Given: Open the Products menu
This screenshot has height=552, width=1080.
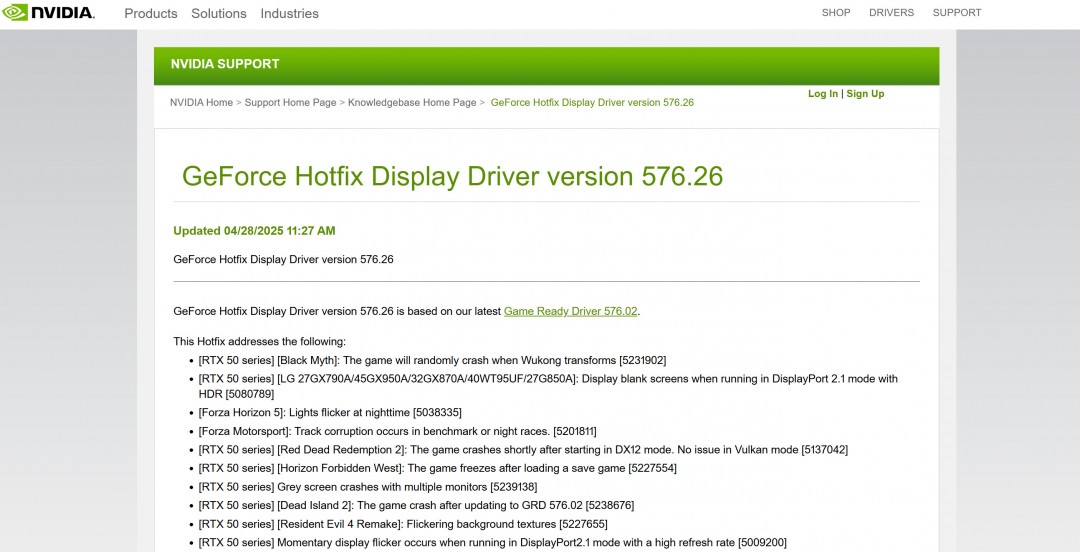Looking at the screenshot, I should click(150, 14).
